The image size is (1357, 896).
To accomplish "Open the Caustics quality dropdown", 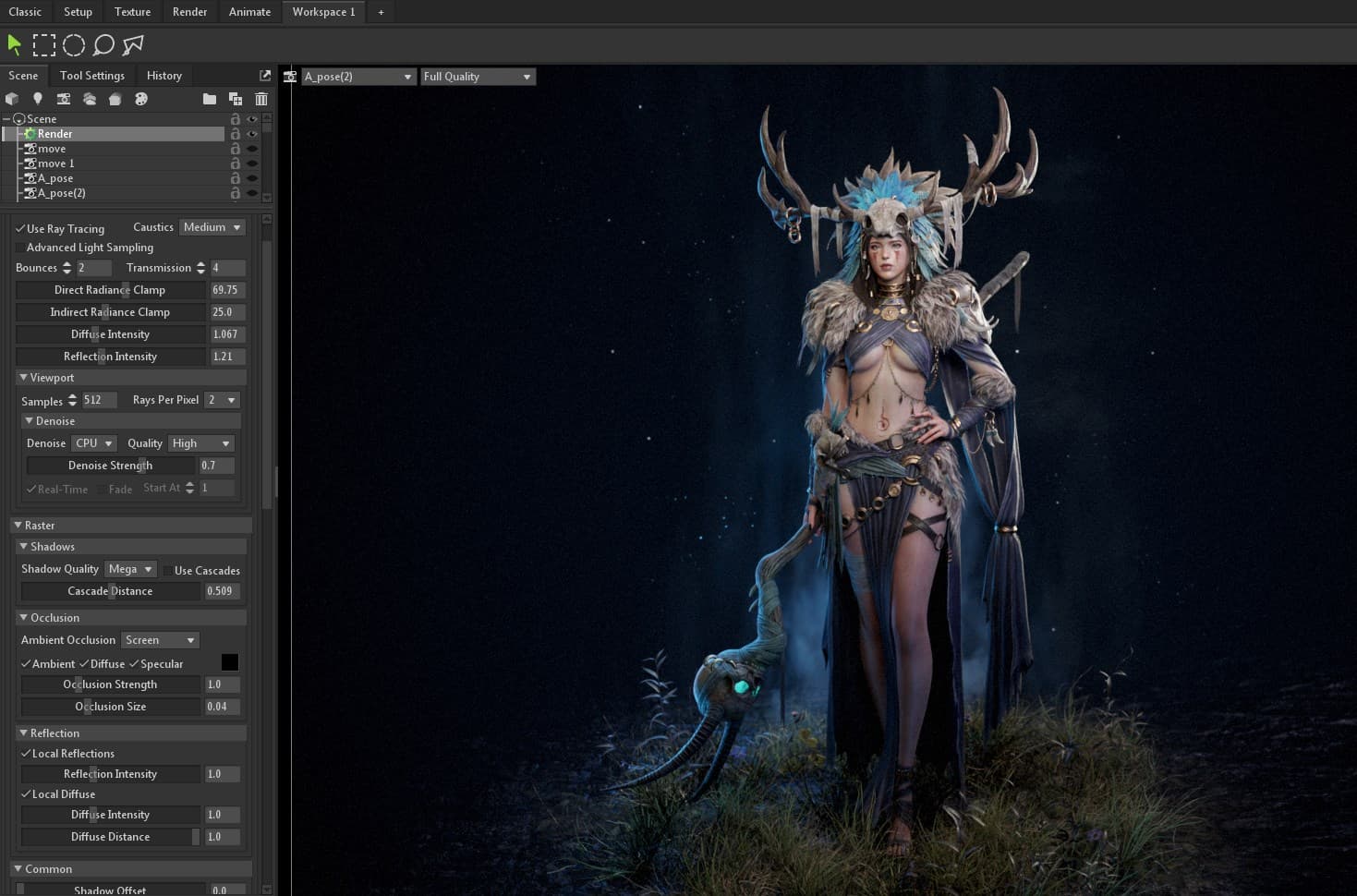I will [212, 227].
